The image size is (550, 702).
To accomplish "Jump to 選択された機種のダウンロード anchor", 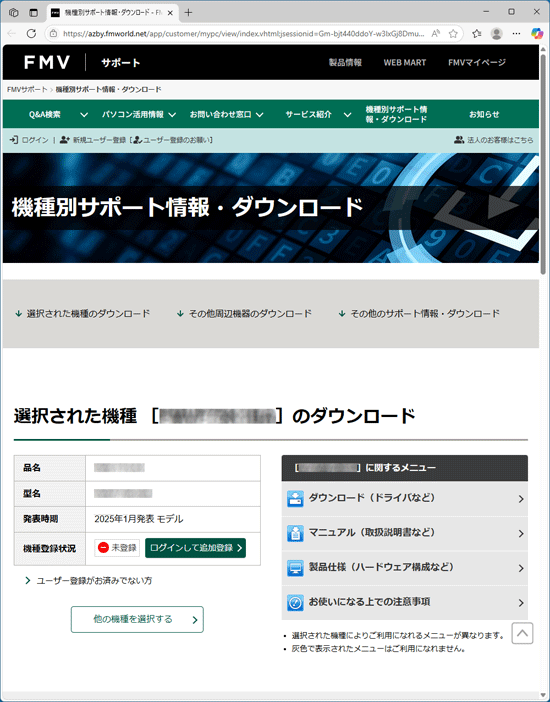I will click(x=88, y=314).
